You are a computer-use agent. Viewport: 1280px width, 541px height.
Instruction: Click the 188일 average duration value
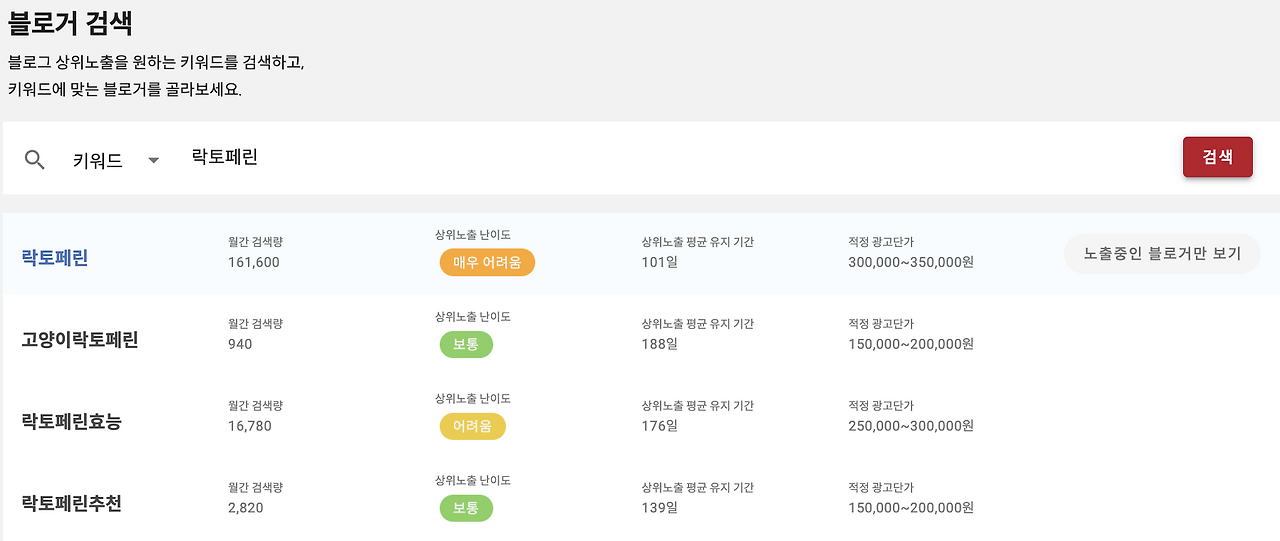(x=659, y=344)
